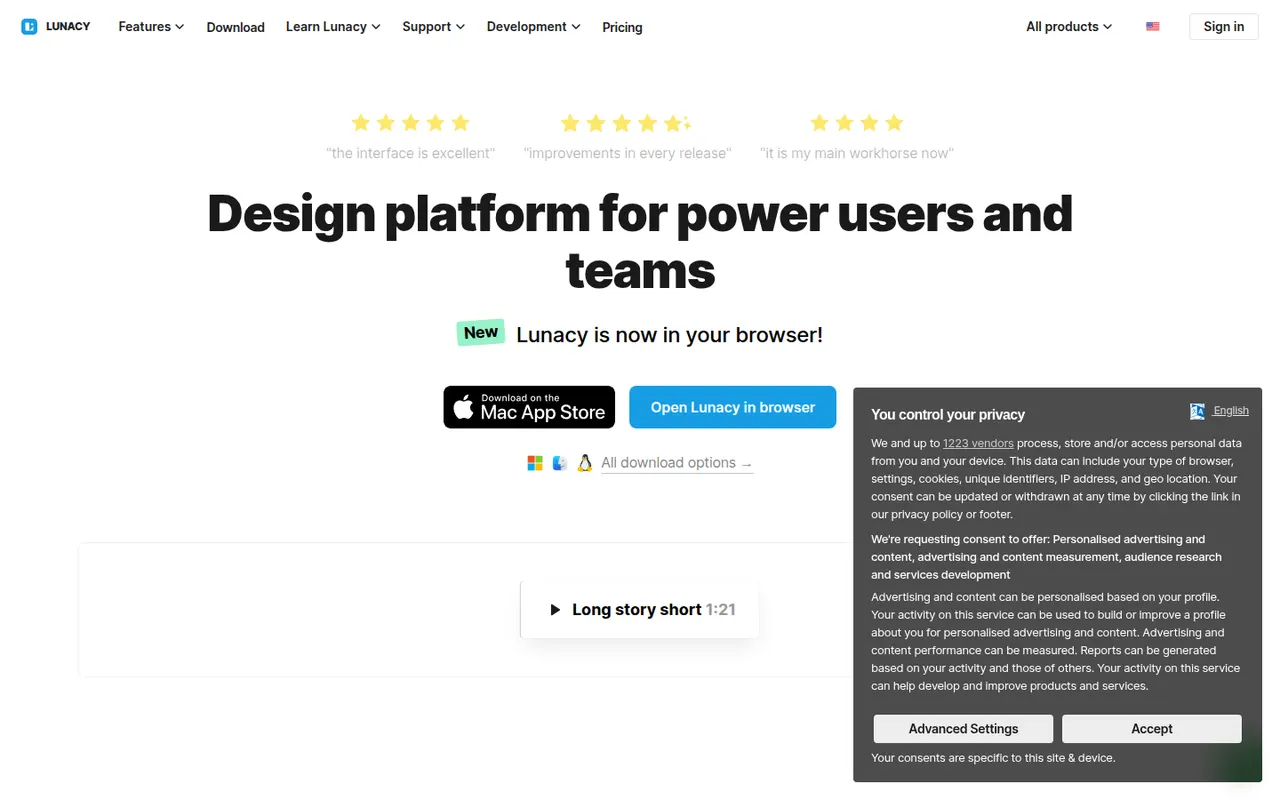
Task: Open the Pricing page
Action: [x=622, y=27]
